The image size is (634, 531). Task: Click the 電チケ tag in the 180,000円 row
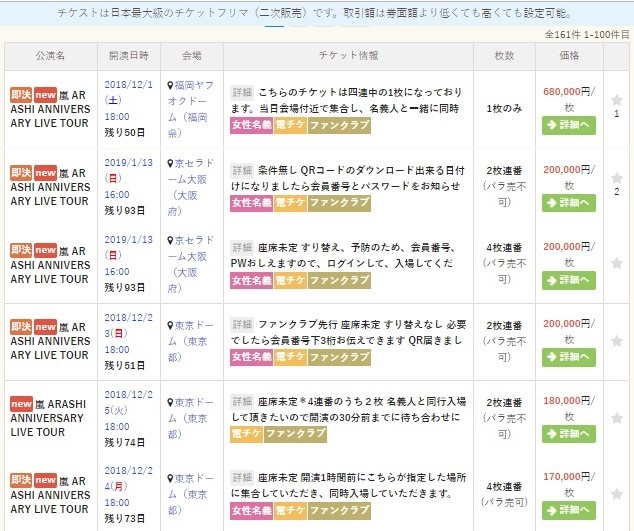tap(247, 434)
